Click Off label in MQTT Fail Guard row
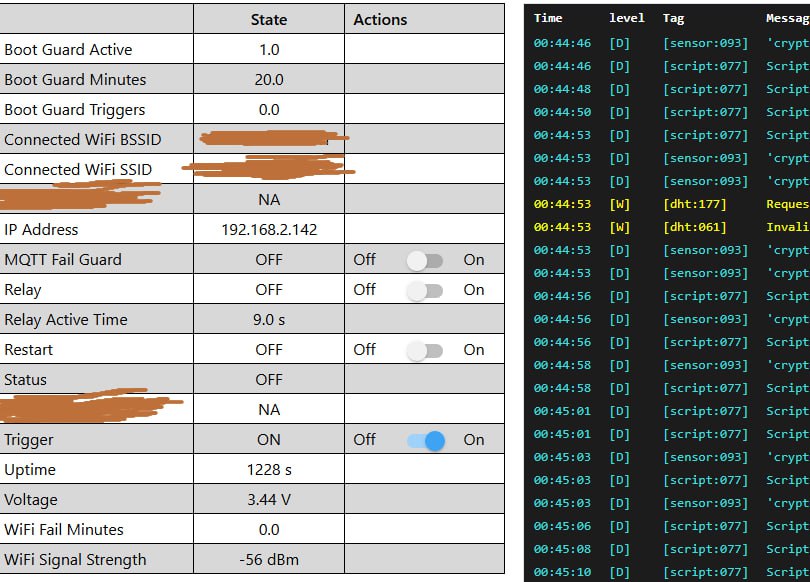The height and width of the screenshot is (582, 810). click(364, 259)
